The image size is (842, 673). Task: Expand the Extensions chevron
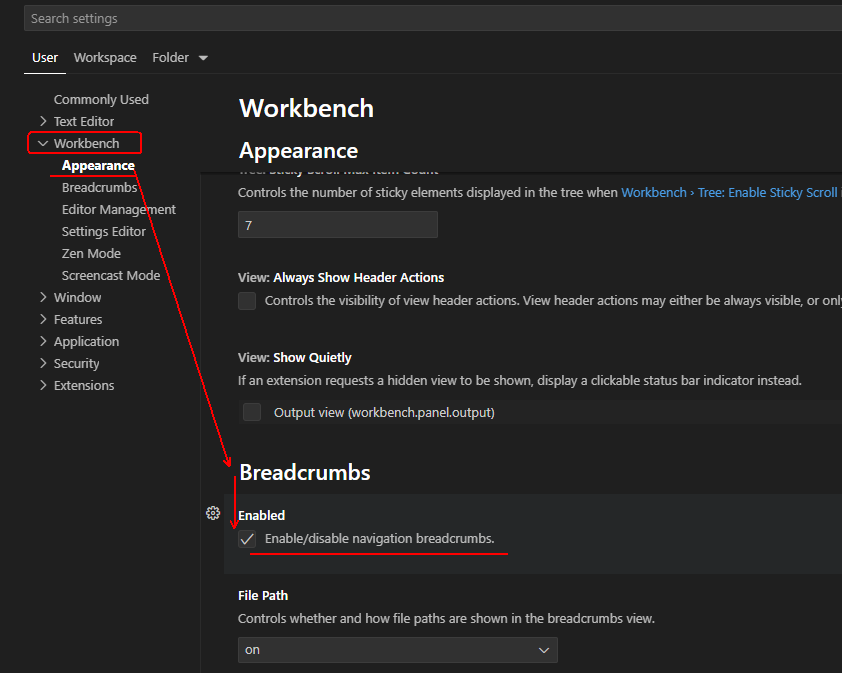(43, 385)
